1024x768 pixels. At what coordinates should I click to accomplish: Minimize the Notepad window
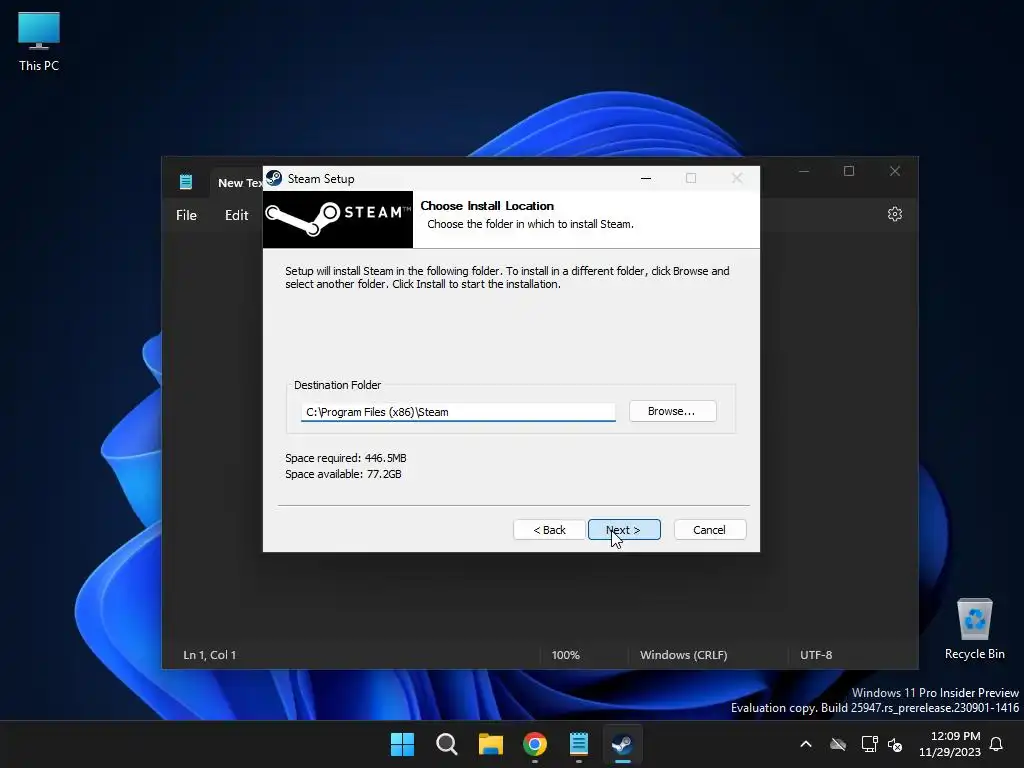click(x=804, y=171)
